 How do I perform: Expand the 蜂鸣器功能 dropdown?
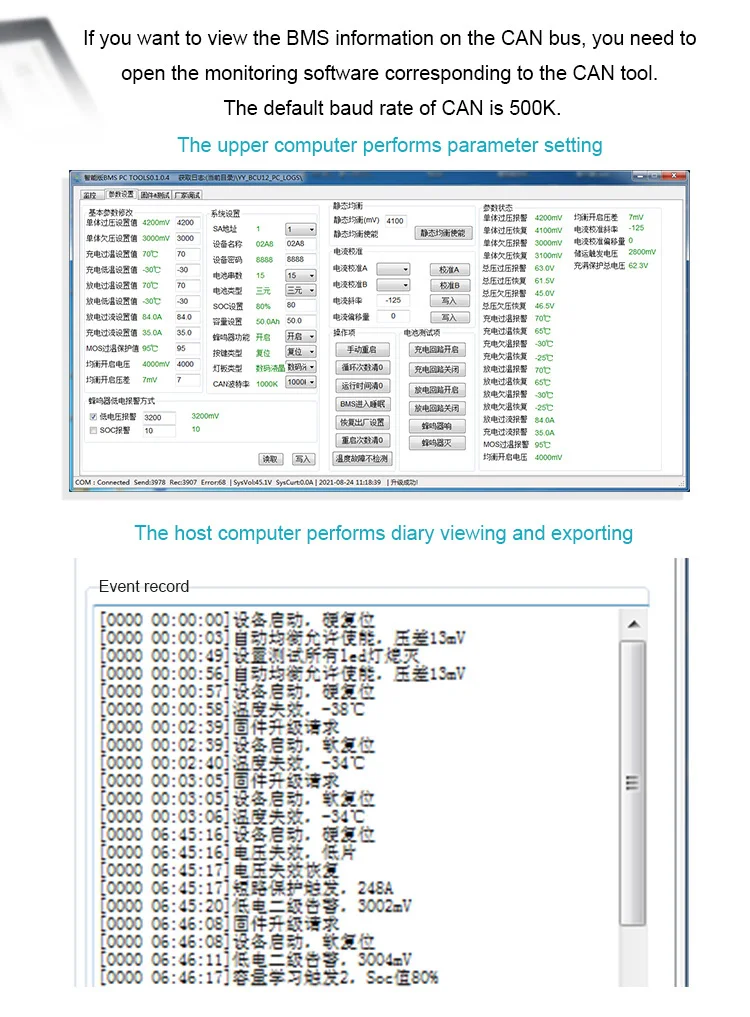click(300, 336)
